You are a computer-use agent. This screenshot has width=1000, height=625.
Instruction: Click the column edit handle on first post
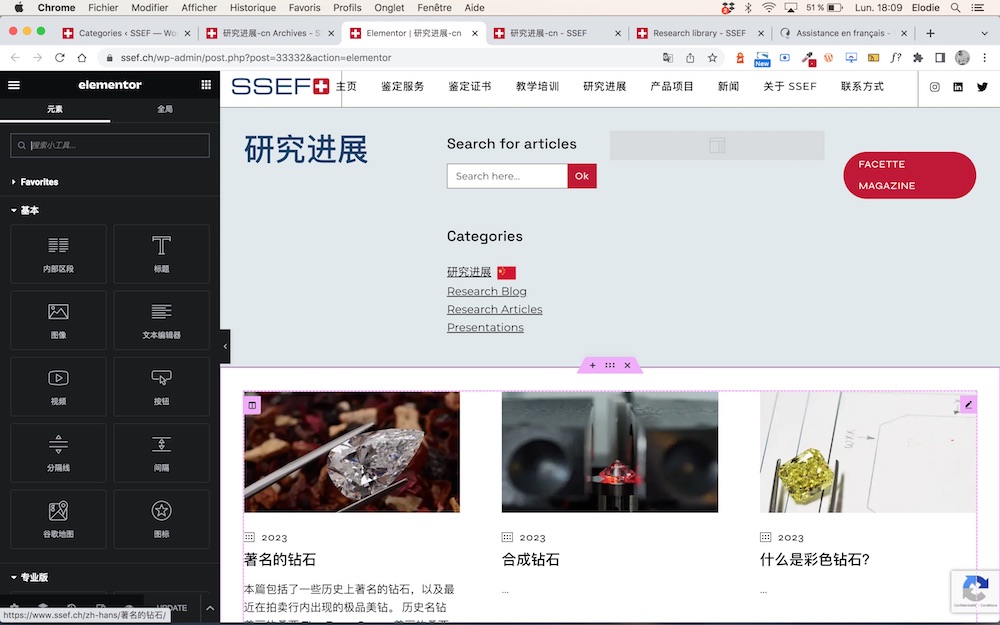pyautogui.click(x=252, y=405)
